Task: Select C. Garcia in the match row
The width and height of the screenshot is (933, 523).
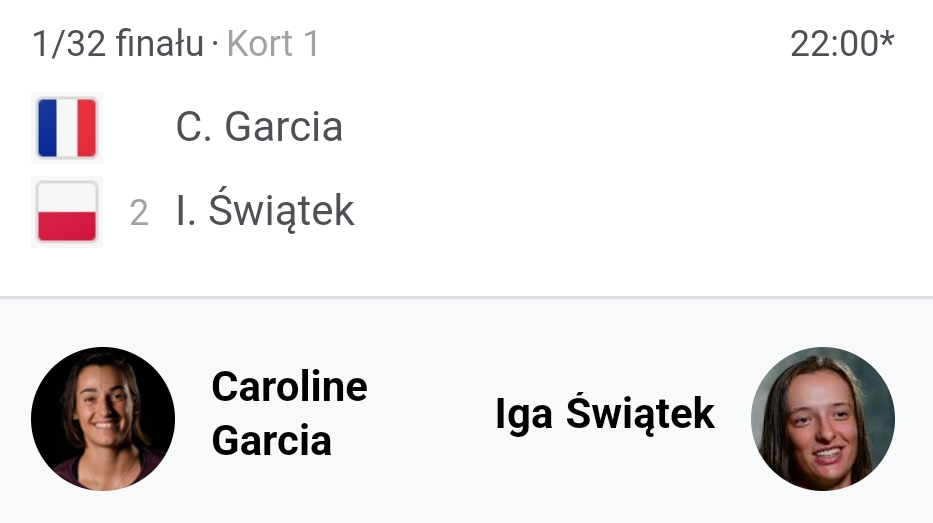Action: [x=259, y=127]
